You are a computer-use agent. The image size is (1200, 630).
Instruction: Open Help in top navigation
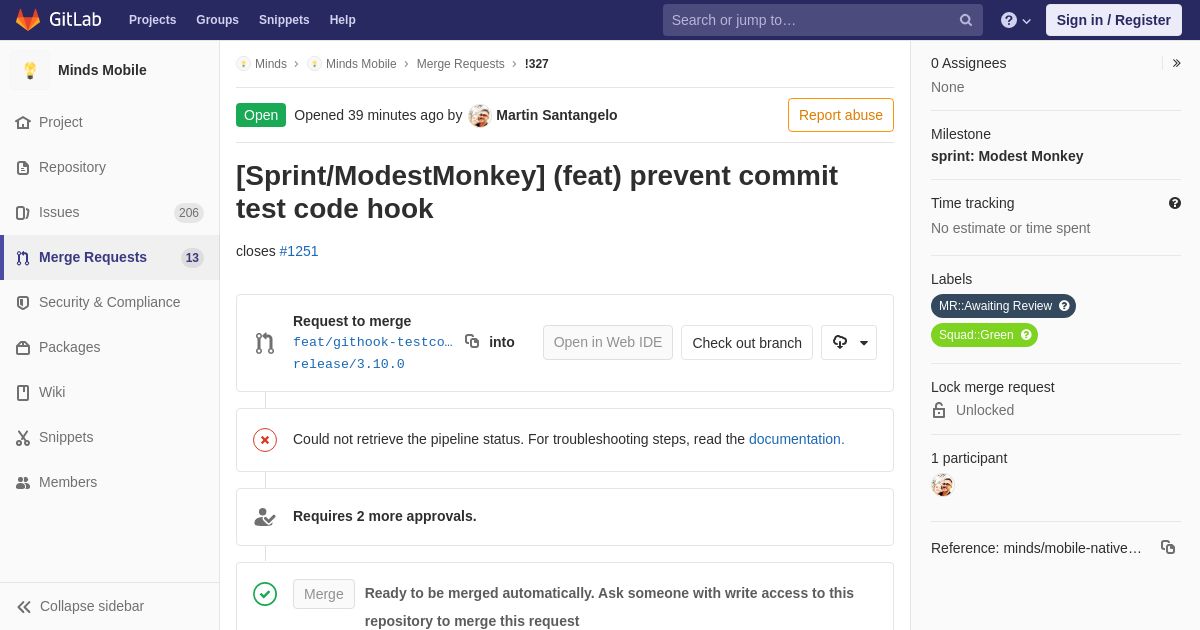(x=343, y=20)
